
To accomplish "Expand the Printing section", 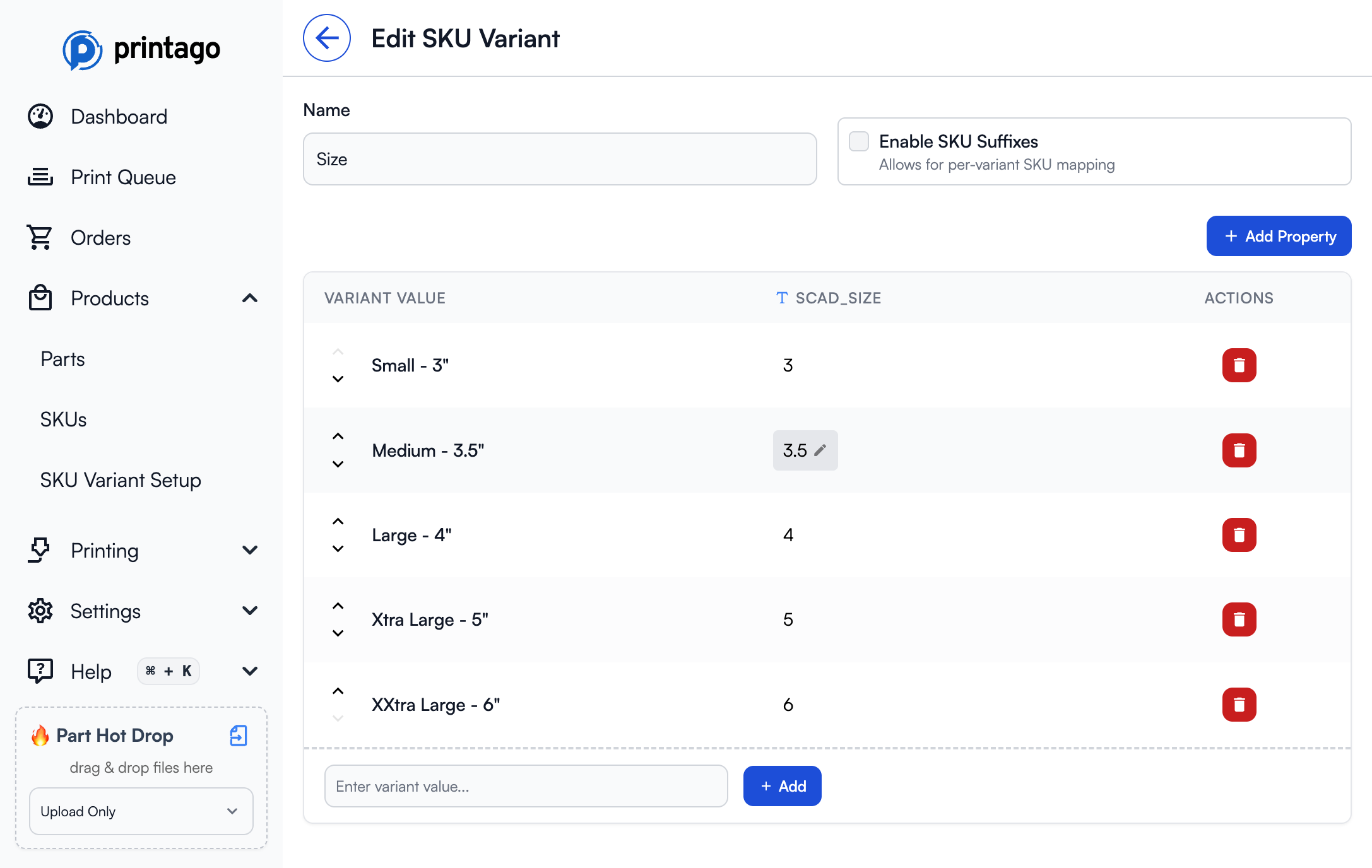I will 250,549.
